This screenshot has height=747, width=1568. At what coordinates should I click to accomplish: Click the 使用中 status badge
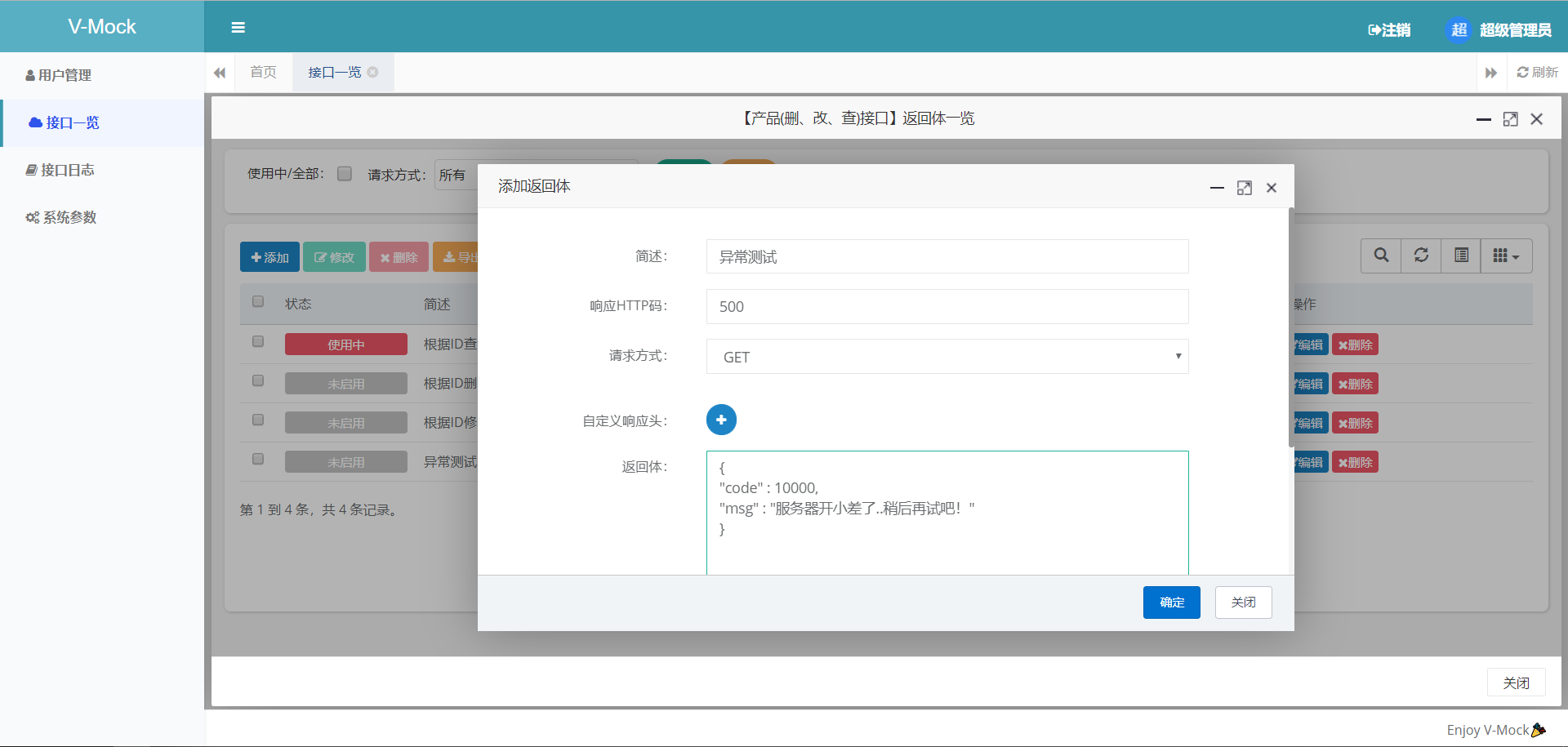pos(346,345)
